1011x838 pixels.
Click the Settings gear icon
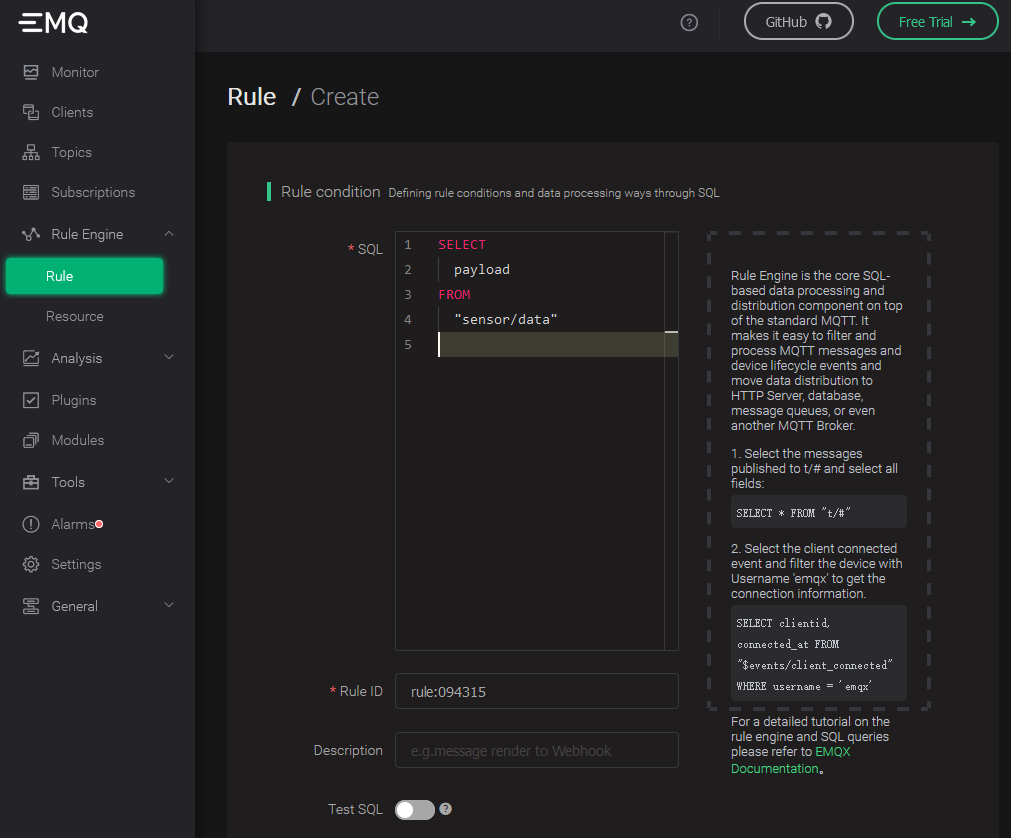pyautogui.click(x=33, y=564)
